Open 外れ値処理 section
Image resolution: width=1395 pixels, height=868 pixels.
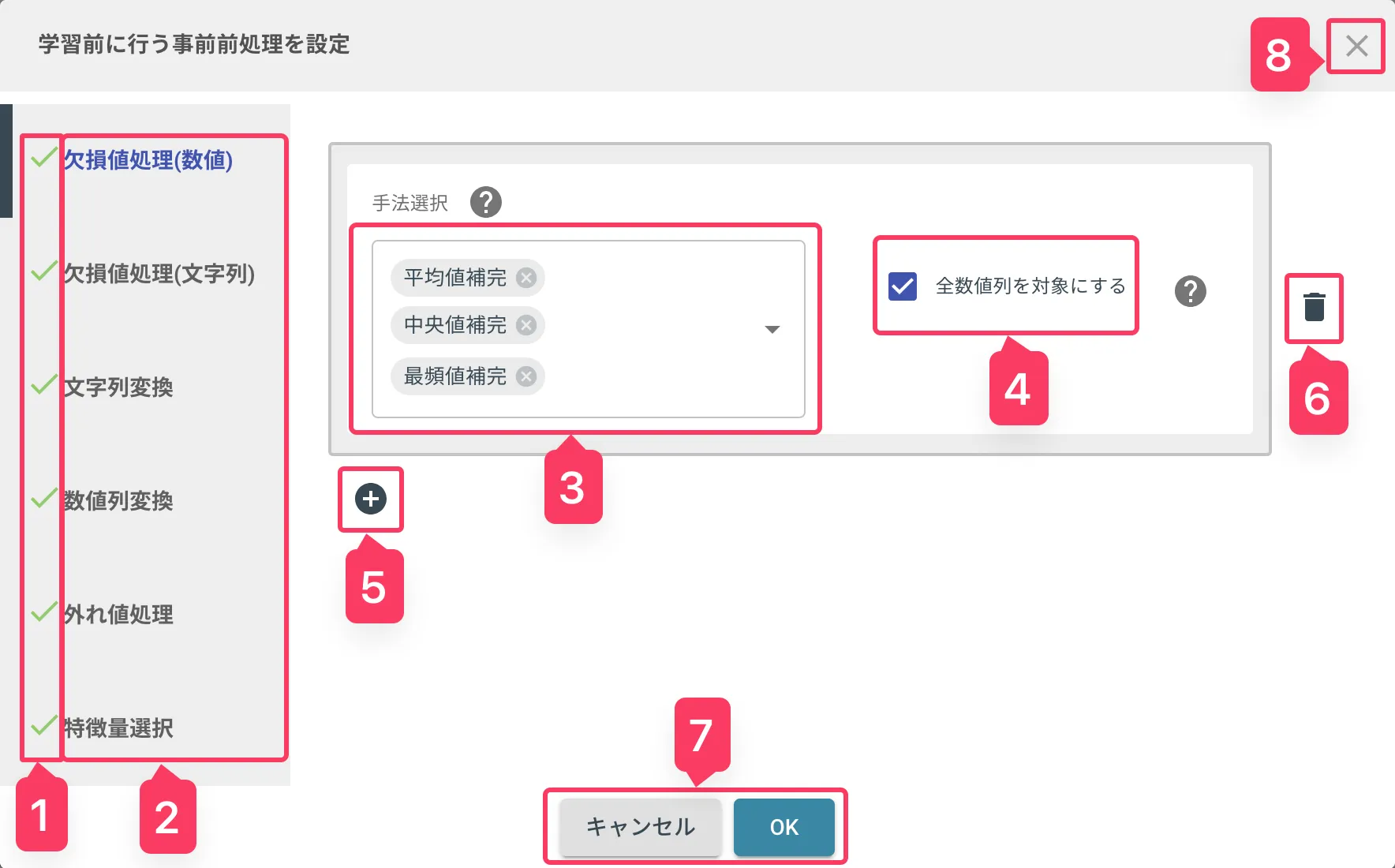coord(118,615)
